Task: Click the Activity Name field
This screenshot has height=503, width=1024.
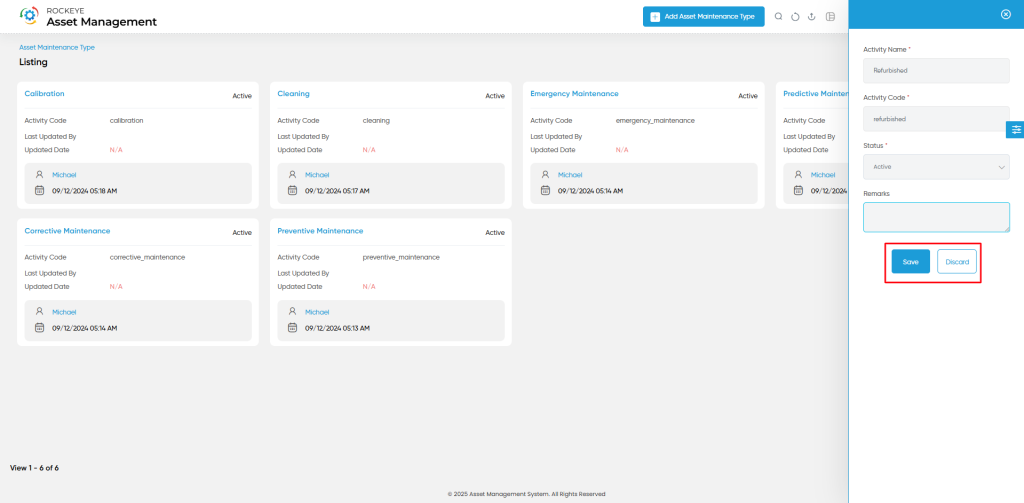Action: pos(936,70)
